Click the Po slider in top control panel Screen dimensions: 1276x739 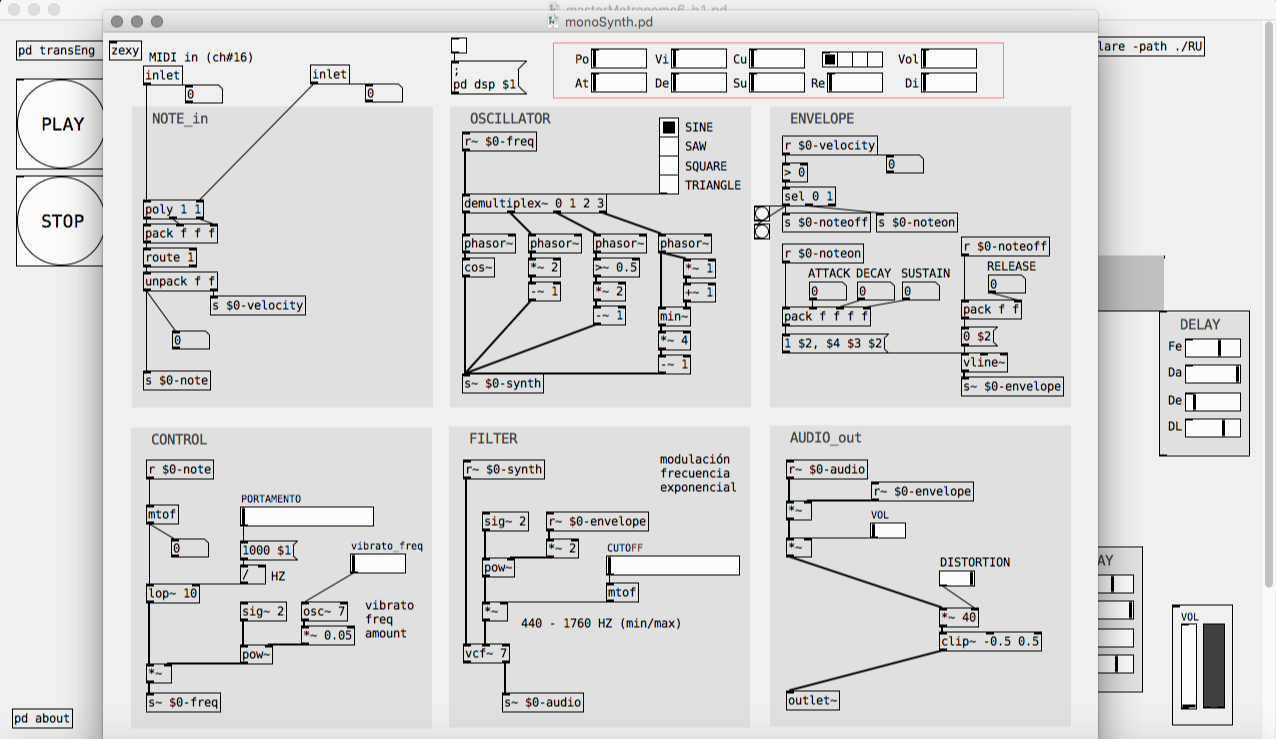pos(619,59)
